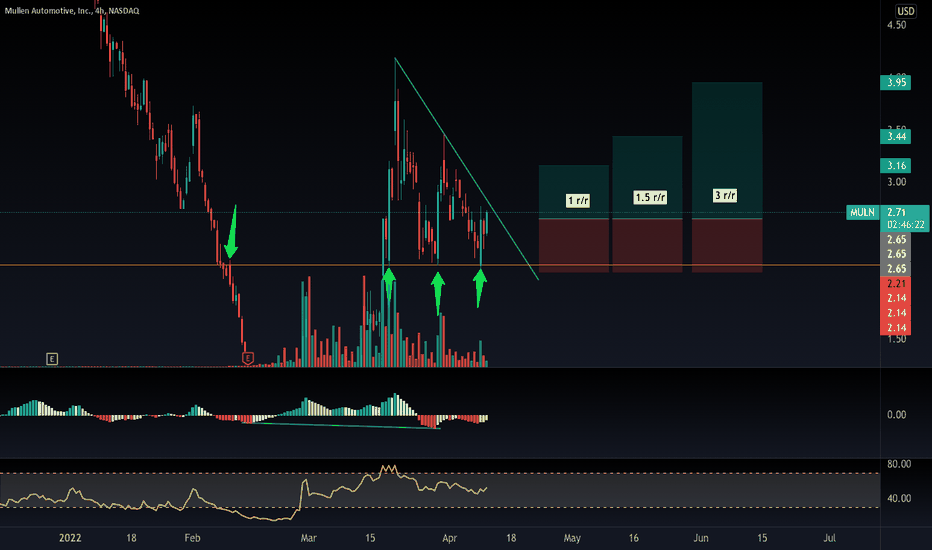Select the 1 r/r position label
The width and height of the screenshot is (932, 550).
click(x=578, y=200)
